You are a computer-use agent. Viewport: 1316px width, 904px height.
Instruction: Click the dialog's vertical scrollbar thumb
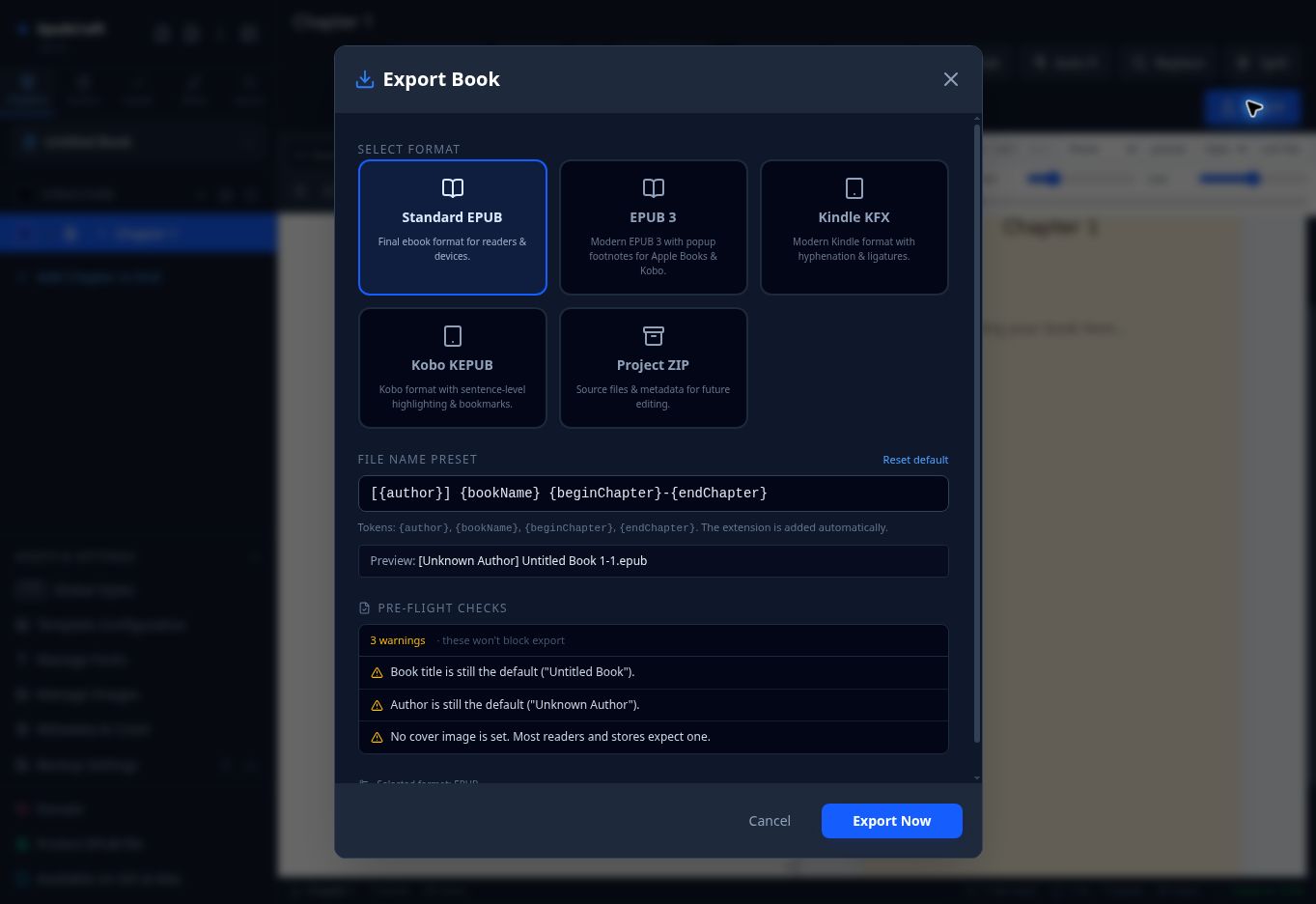coord(977,433)
